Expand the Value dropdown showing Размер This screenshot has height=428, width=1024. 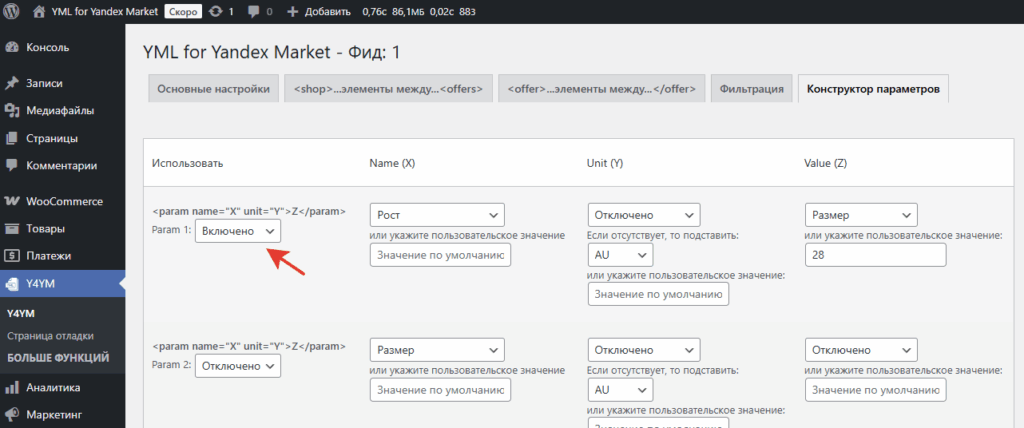[x=860, y=214]
